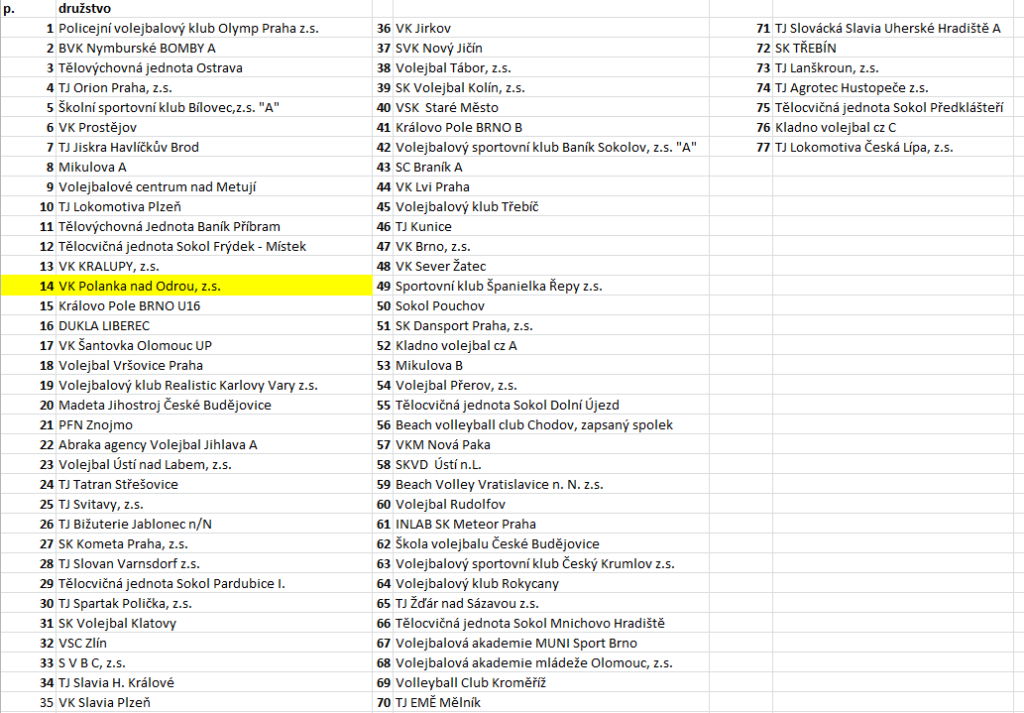Click the PFN Znojmo cell
This screenshot has height=713, width=1024.
pos(95,425)
